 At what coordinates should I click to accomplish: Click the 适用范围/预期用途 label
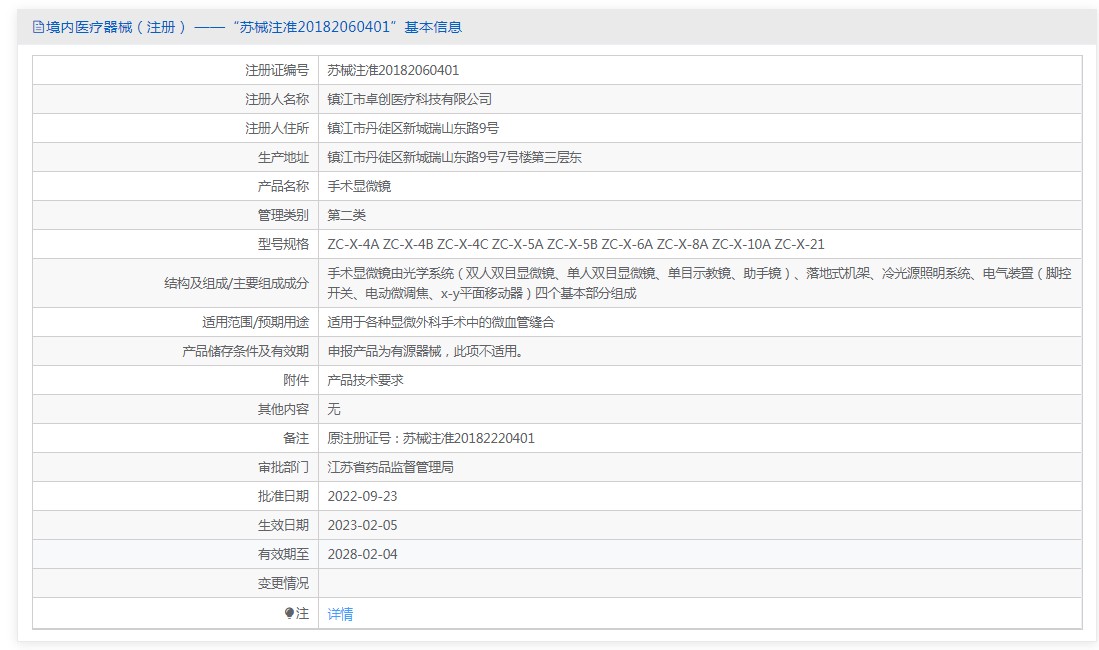coord(255,323)
